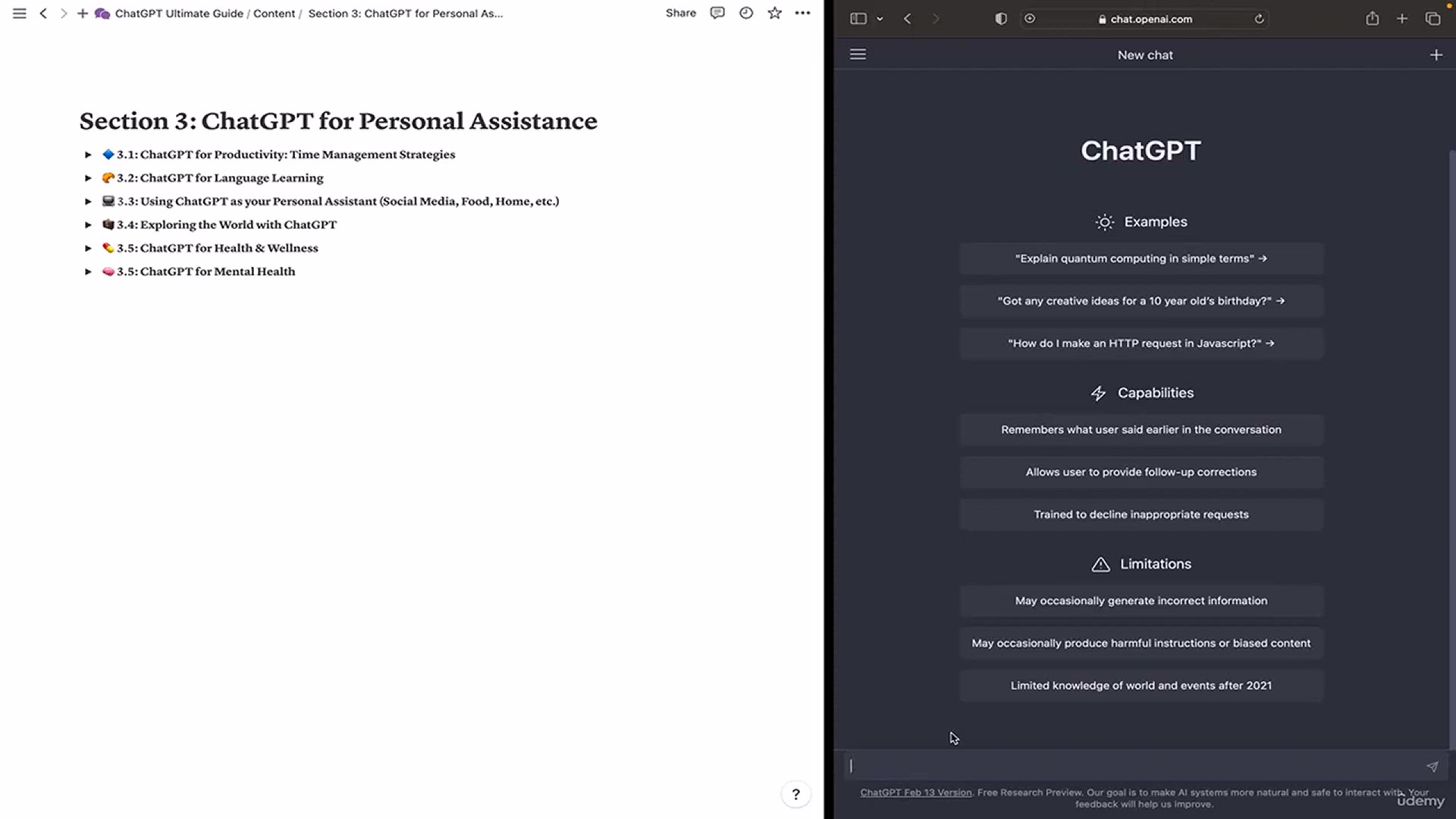Select '10 year old's birthday' example
This screenshot has width=1456, height=819.
pos(1141,301)
